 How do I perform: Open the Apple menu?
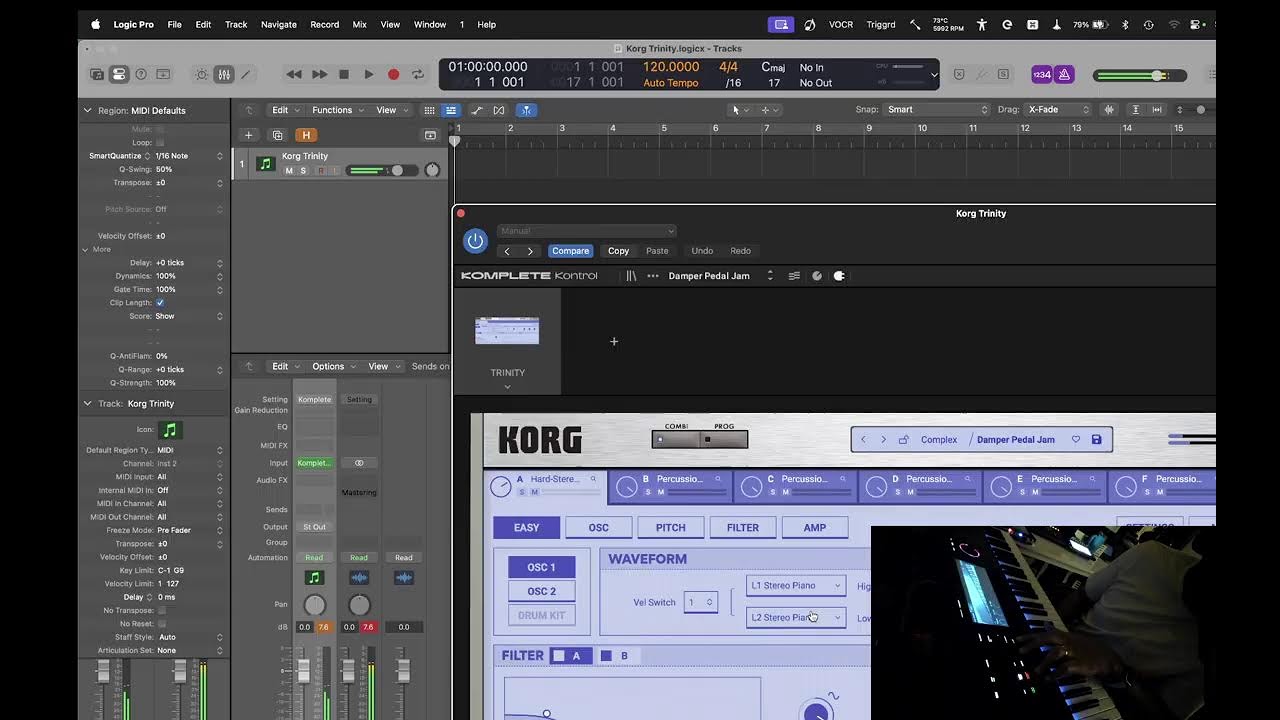[96, 24]
